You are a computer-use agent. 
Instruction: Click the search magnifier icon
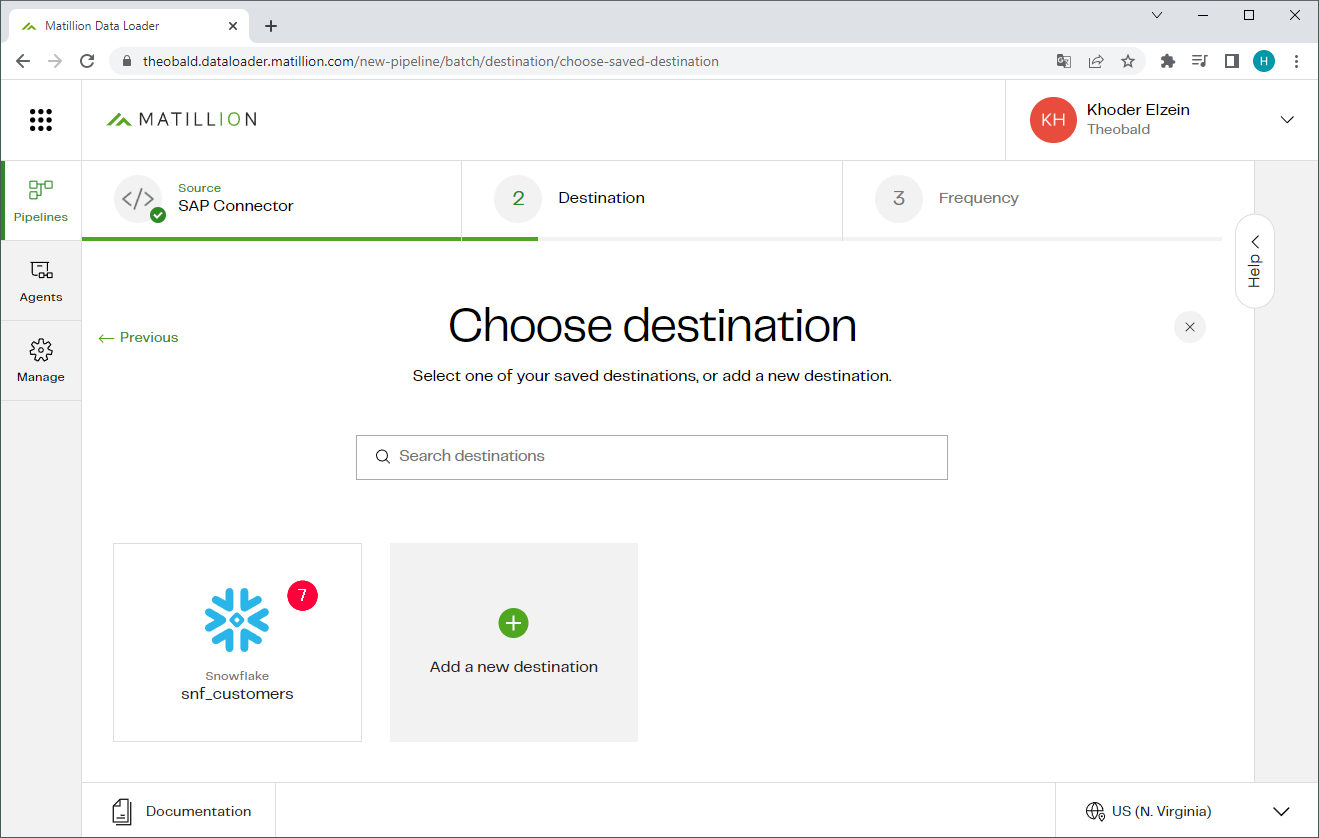point(382,457)
